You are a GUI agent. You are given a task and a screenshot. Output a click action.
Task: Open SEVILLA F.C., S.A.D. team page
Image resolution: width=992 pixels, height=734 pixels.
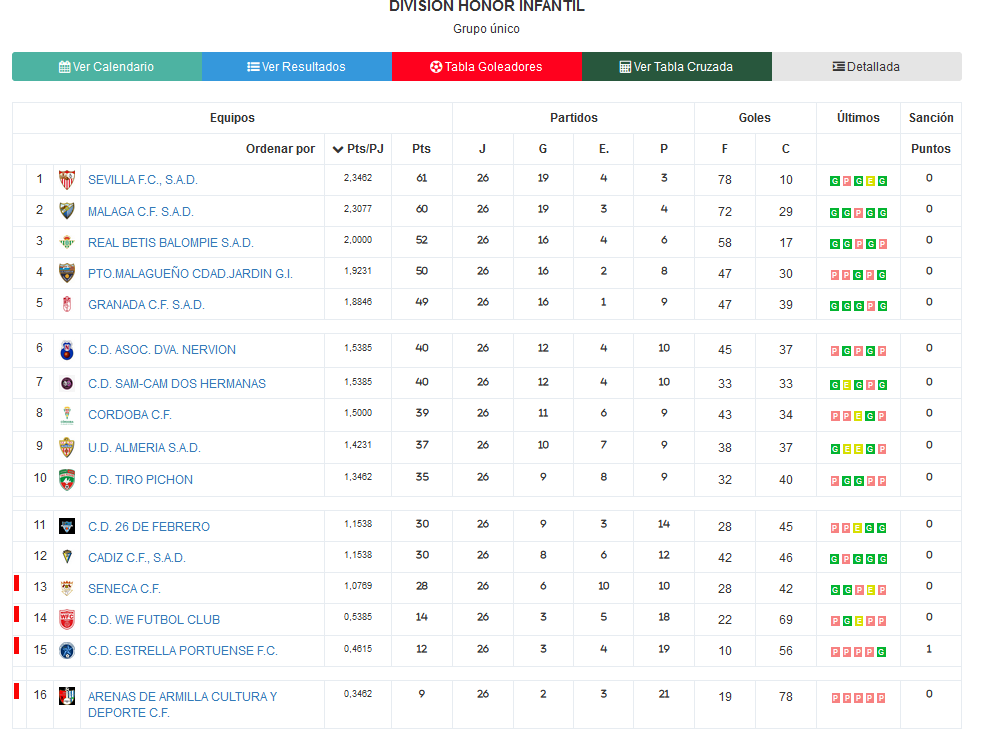click(143, 180)
